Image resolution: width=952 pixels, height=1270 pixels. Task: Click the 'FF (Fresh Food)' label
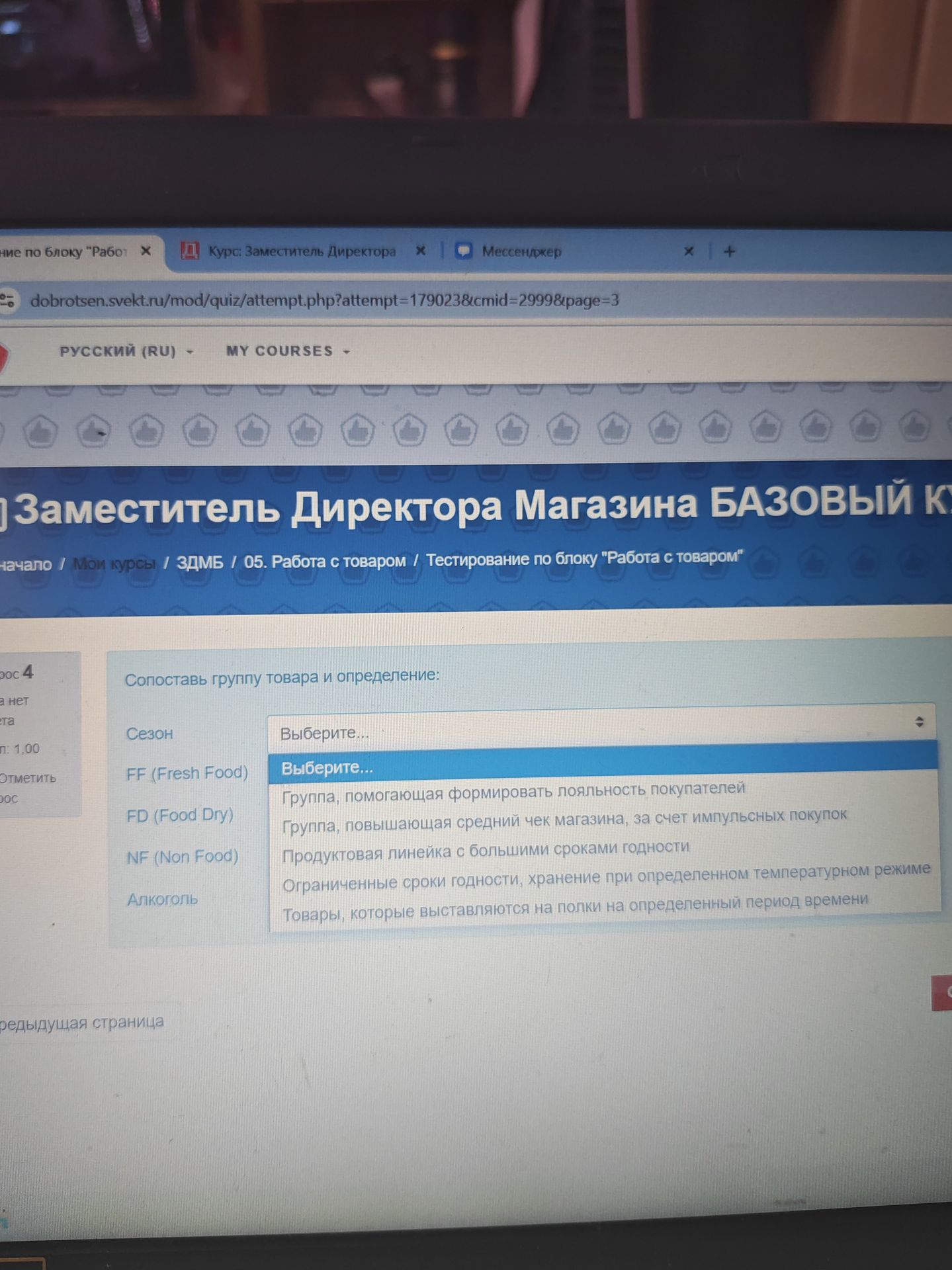(x=187, y=773)
